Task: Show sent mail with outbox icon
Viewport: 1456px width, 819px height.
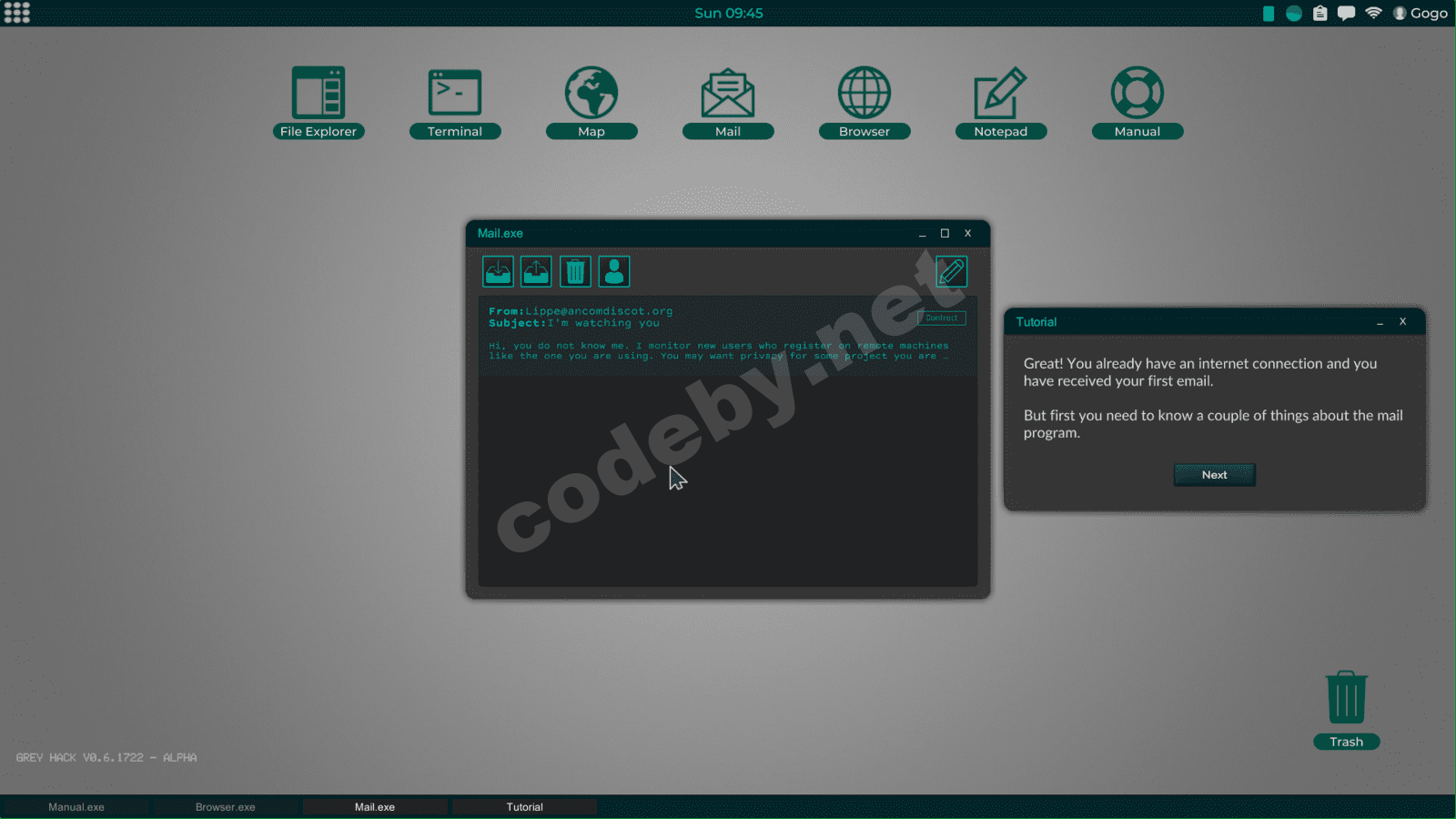Action: tap(536, 271)
